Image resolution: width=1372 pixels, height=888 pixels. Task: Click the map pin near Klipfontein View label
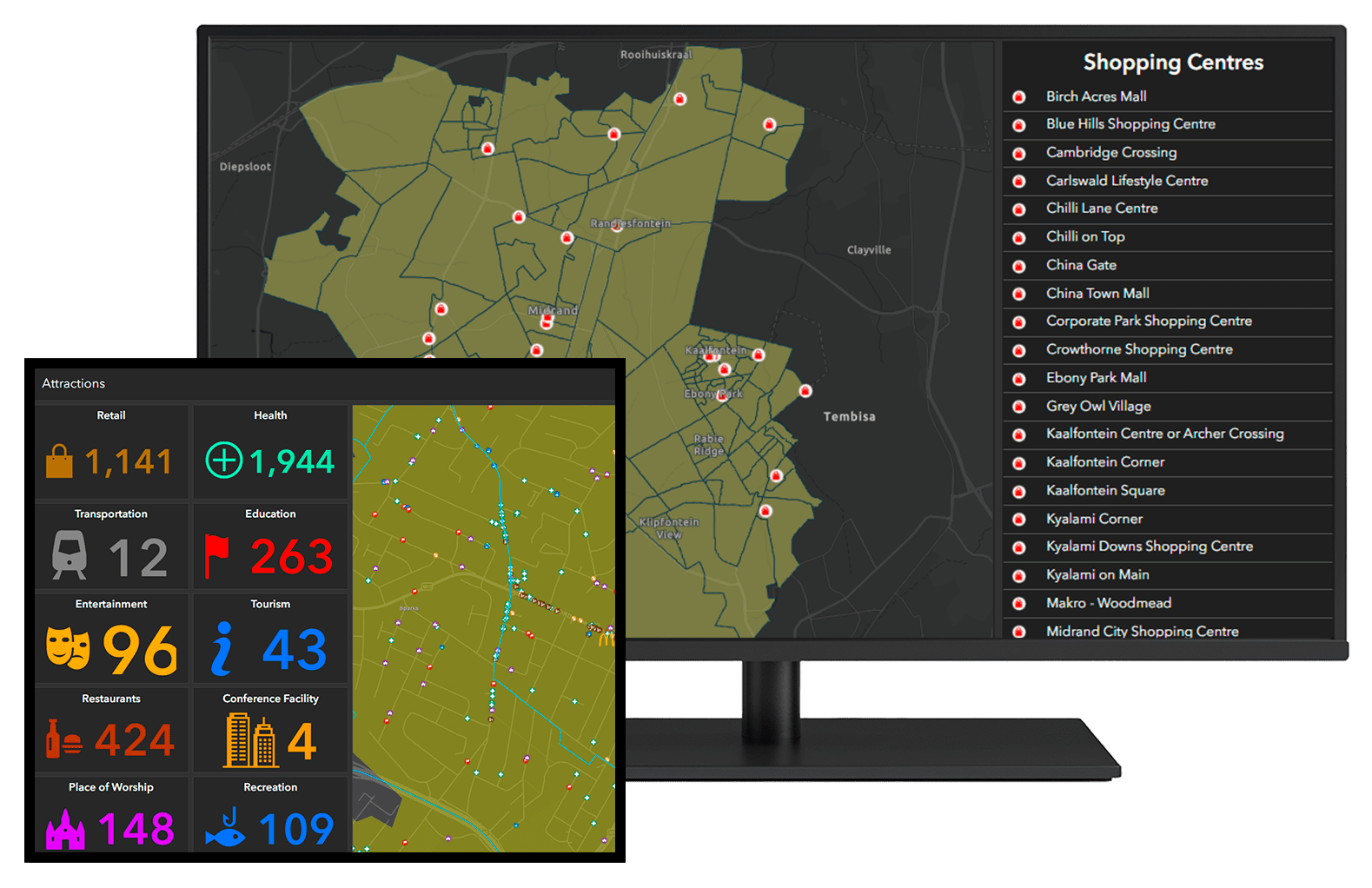tap(766, 511)
